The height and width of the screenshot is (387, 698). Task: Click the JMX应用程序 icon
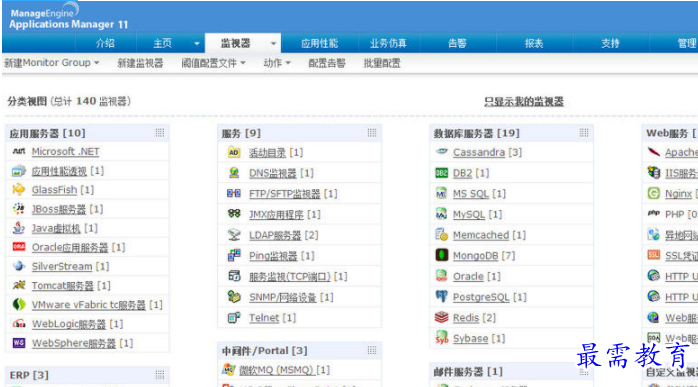tap(234, 214)
